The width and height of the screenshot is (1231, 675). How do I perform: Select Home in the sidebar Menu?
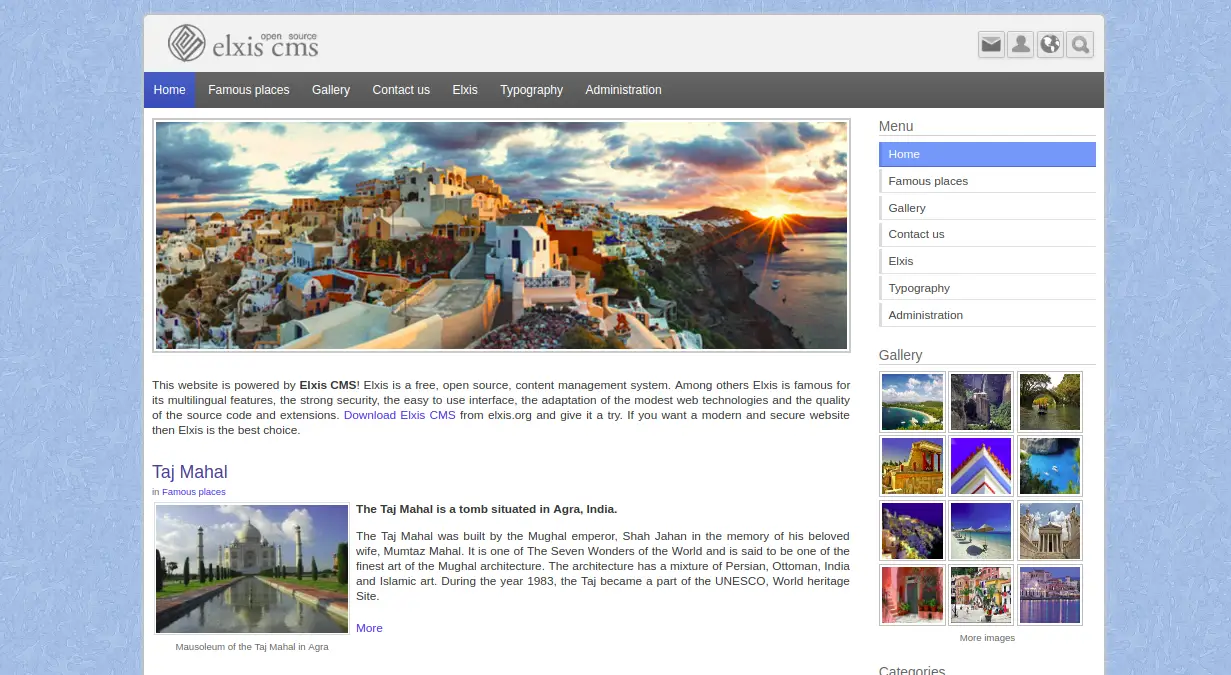click(x=987, y=154)
